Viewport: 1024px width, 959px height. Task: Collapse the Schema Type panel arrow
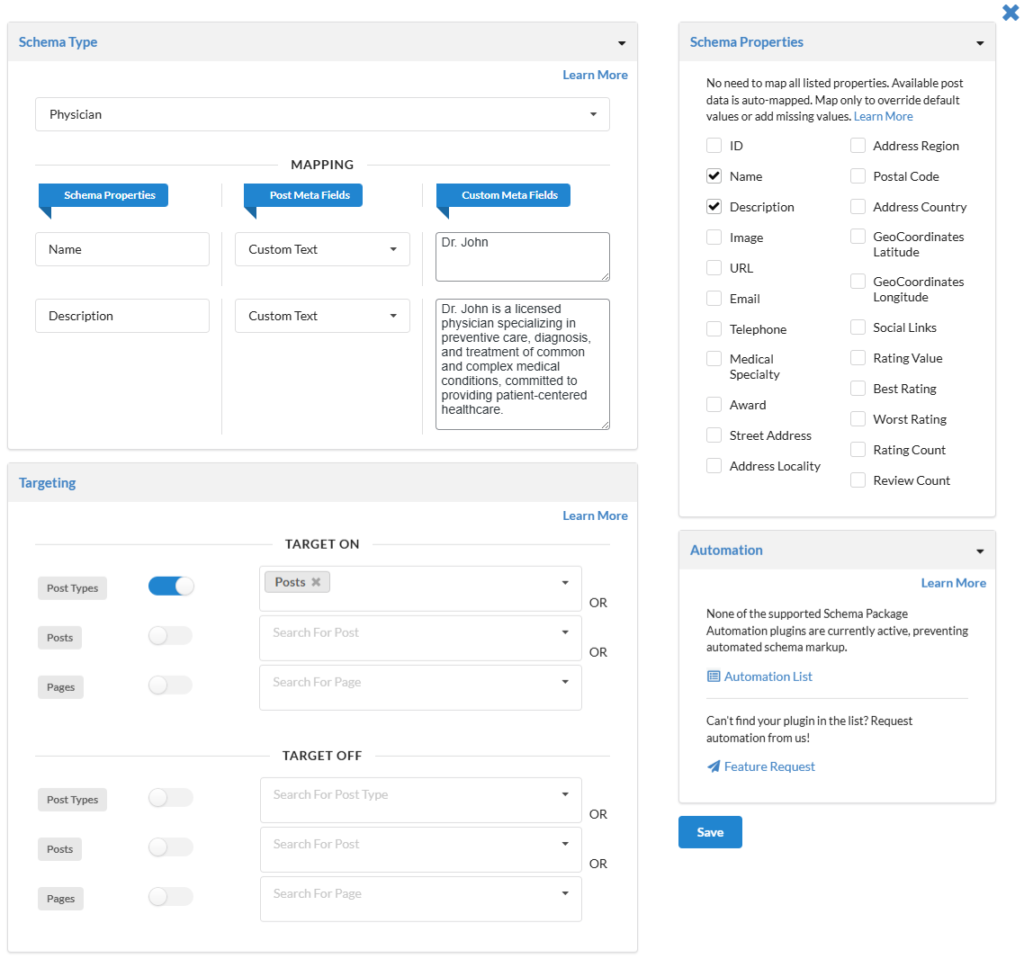pos(621,43)
